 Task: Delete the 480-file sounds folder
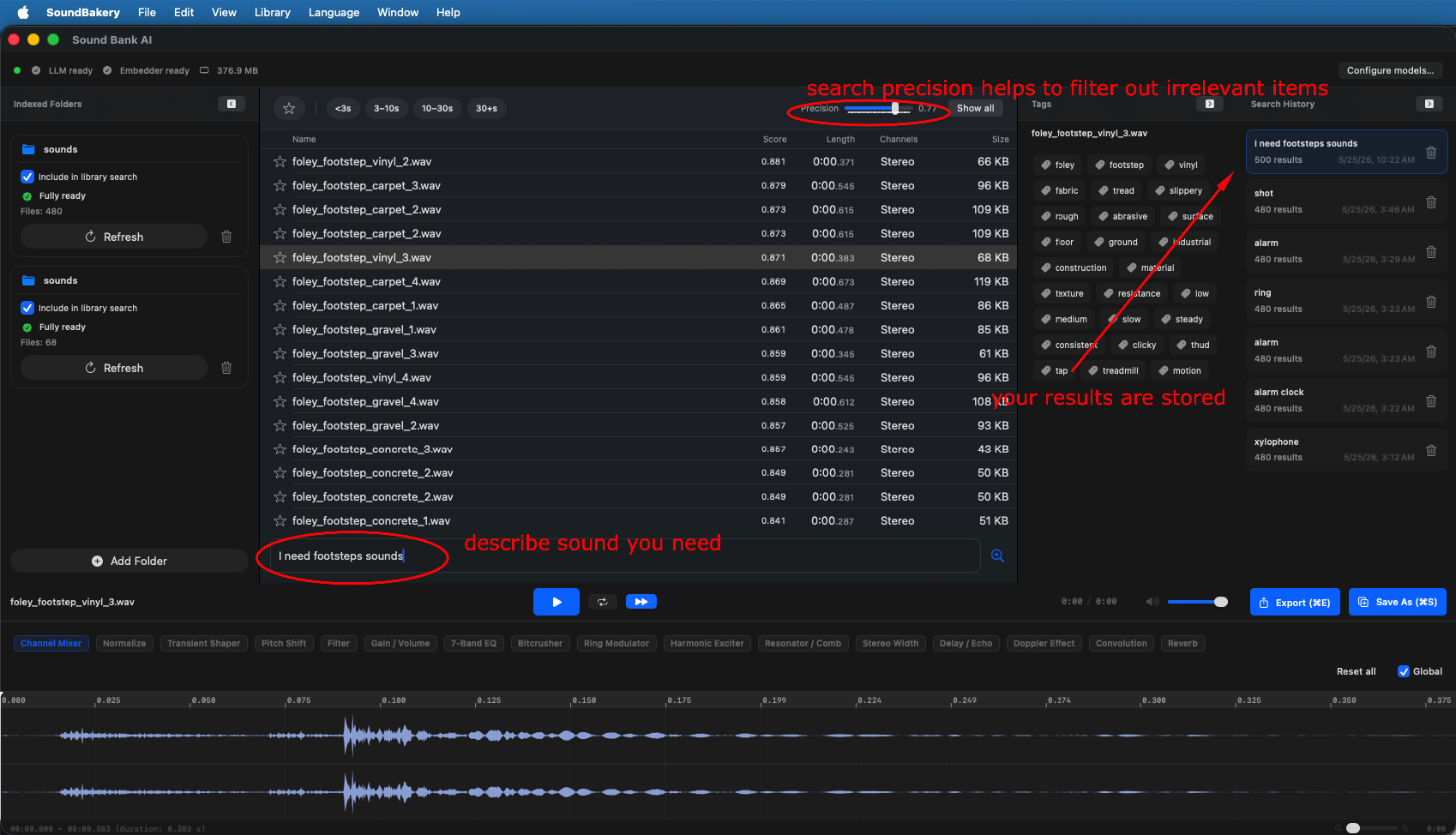point(226,237)
